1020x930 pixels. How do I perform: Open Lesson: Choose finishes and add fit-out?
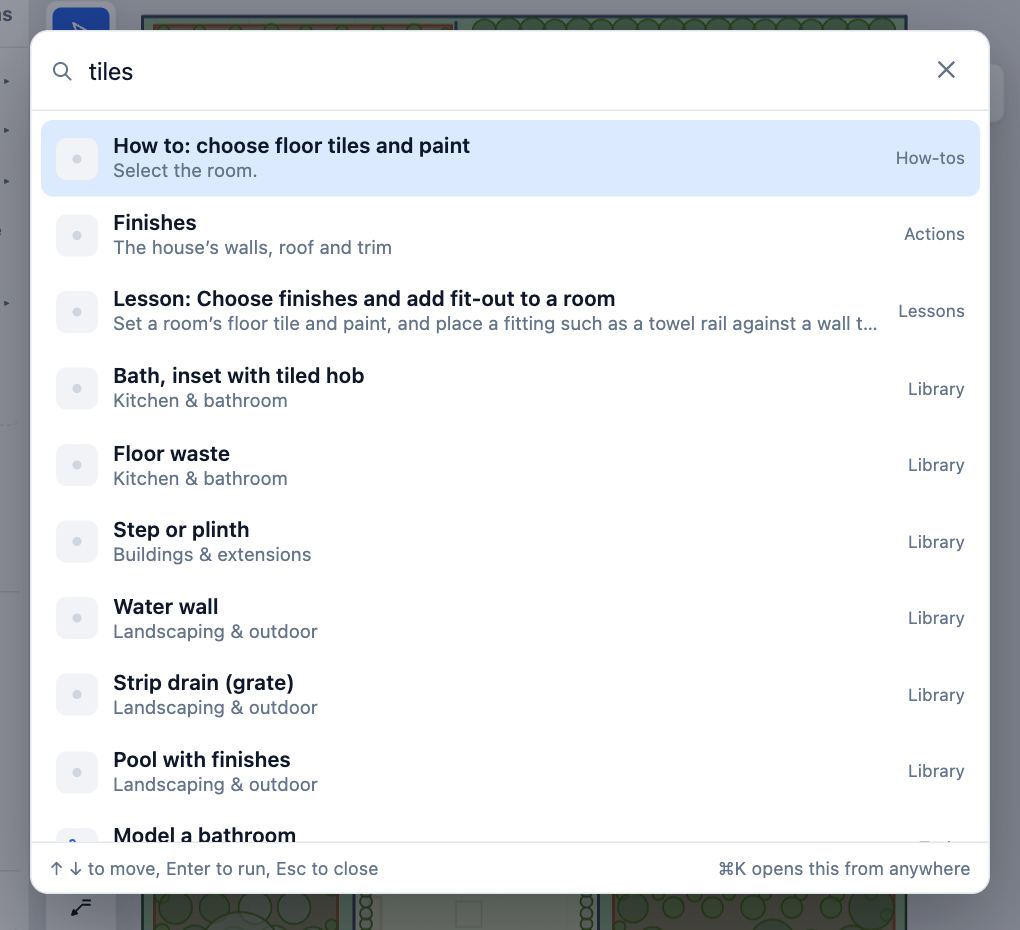coord(510,311)
